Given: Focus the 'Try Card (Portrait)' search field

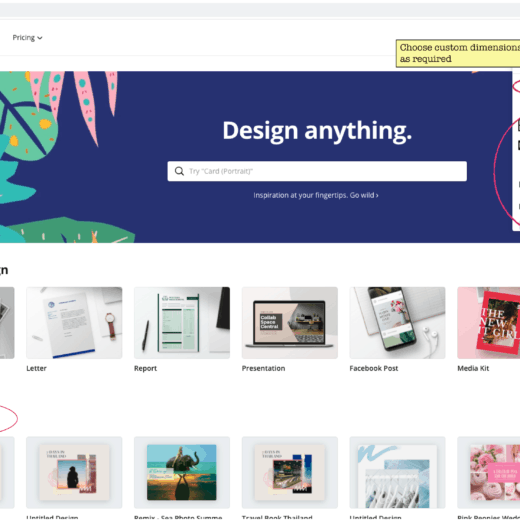Looking at the screenshot, I should pyautogui.click(x=317, y=171).
